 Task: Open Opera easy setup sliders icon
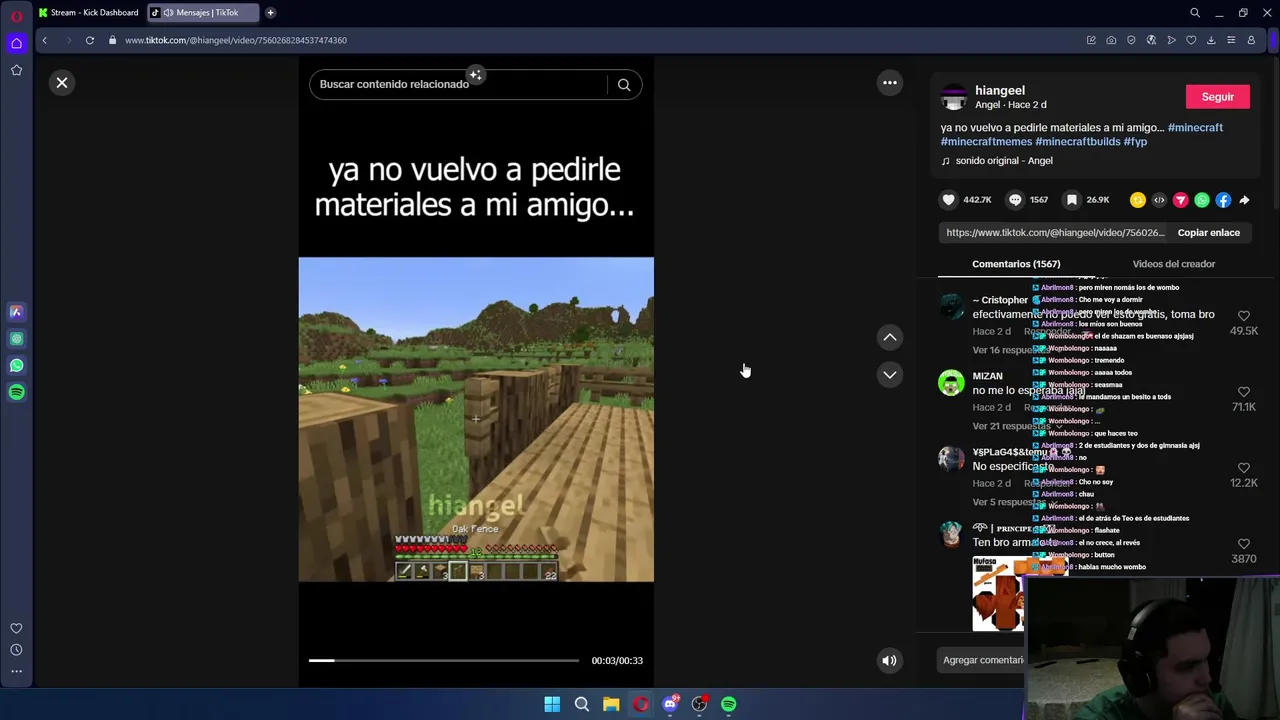(x=1231, y=40)
